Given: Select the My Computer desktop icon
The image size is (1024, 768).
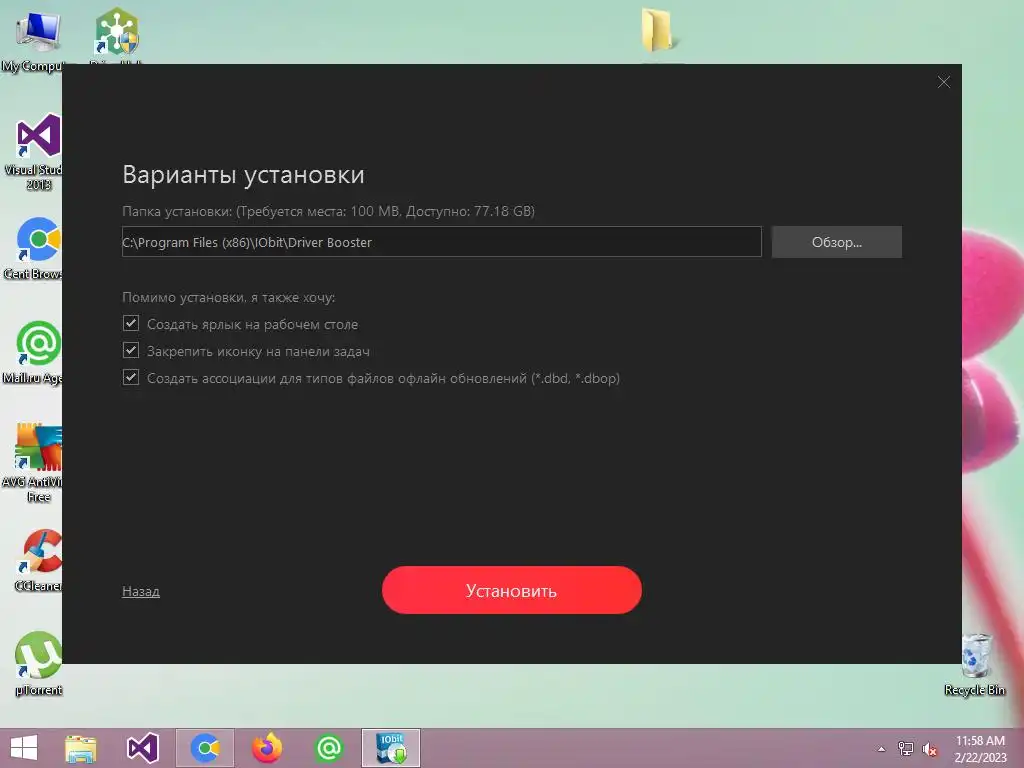Looking at the screenshot, I should point(36,40).
